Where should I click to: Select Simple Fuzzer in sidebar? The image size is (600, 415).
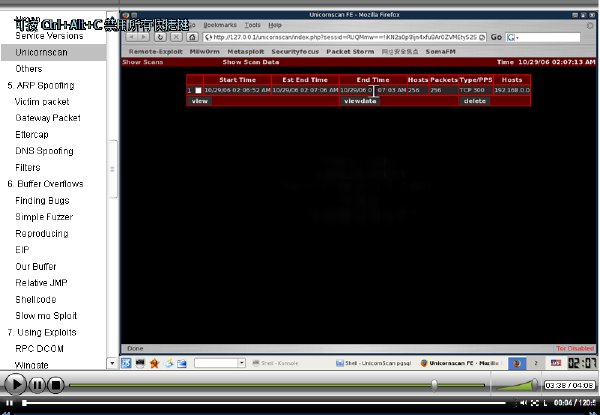click(x=44, y=217)
